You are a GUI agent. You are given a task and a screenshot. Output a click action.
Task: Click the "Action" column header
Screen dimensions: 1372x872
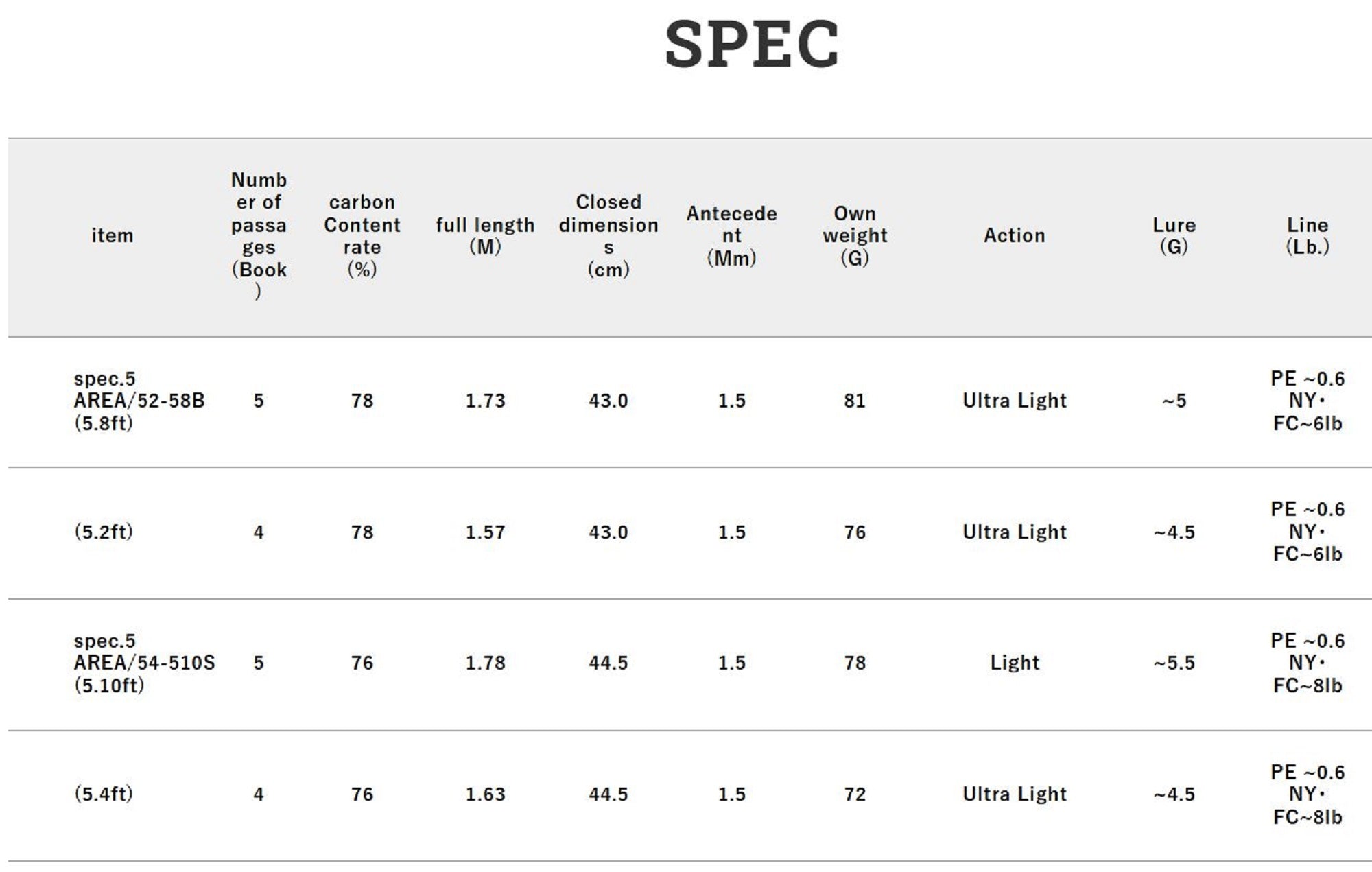tap(1014, 236)
